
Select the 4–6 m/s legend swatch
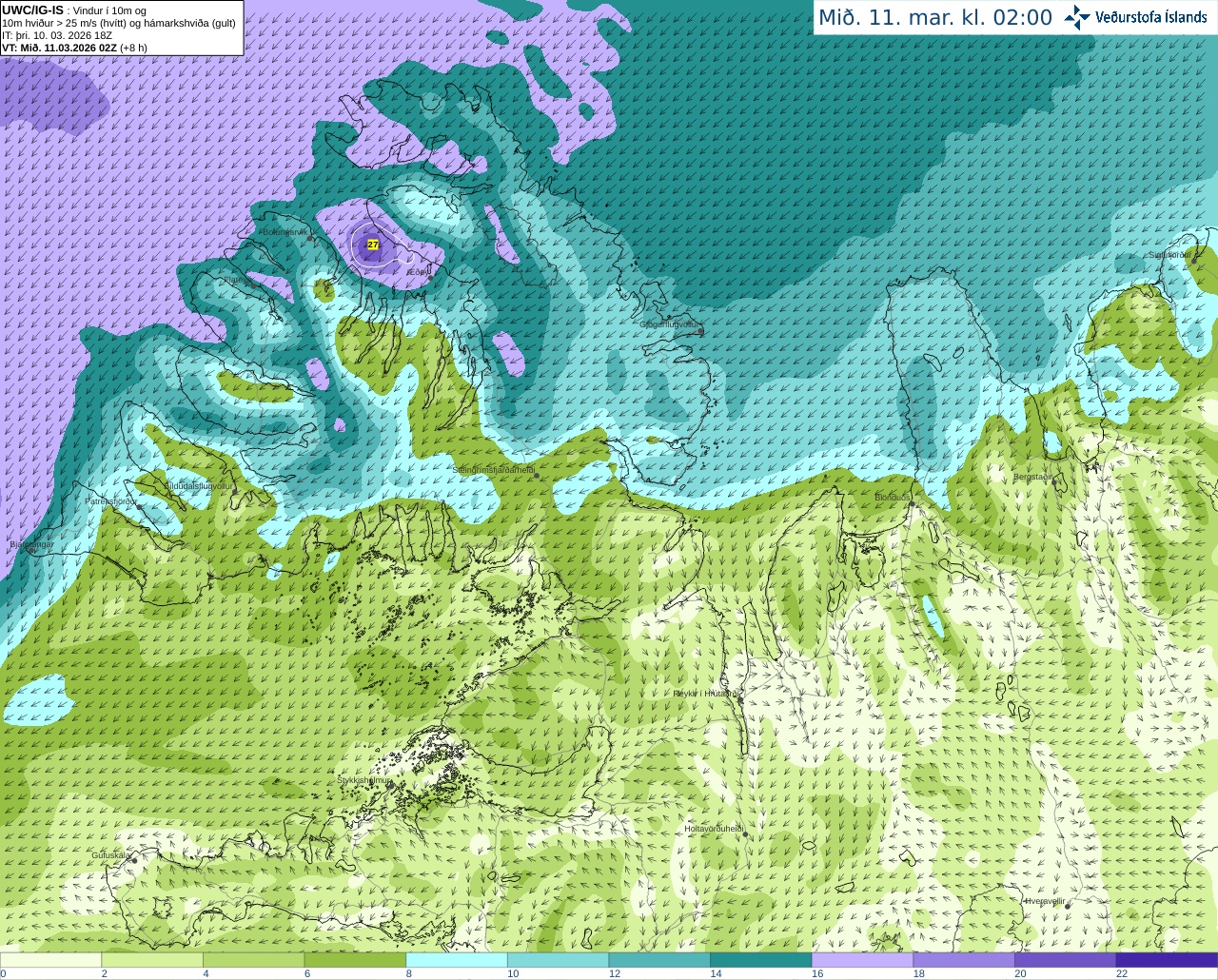click(x=254, y=960)
